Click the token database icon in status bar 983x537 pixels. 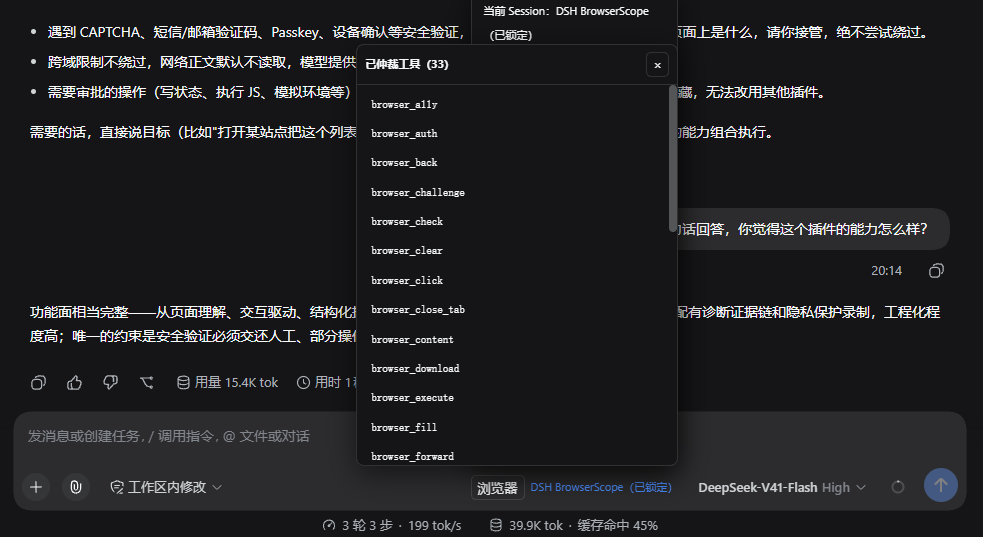pyautogui.click(x=496, y=525)
